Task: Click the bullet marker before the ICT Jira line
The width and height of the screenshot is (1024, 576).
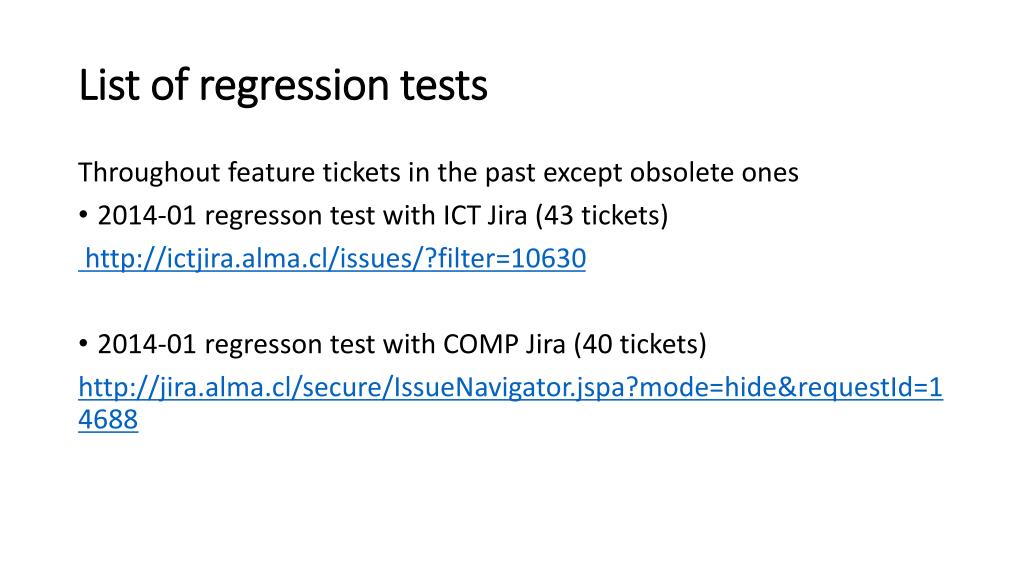Action: point(83,214)
